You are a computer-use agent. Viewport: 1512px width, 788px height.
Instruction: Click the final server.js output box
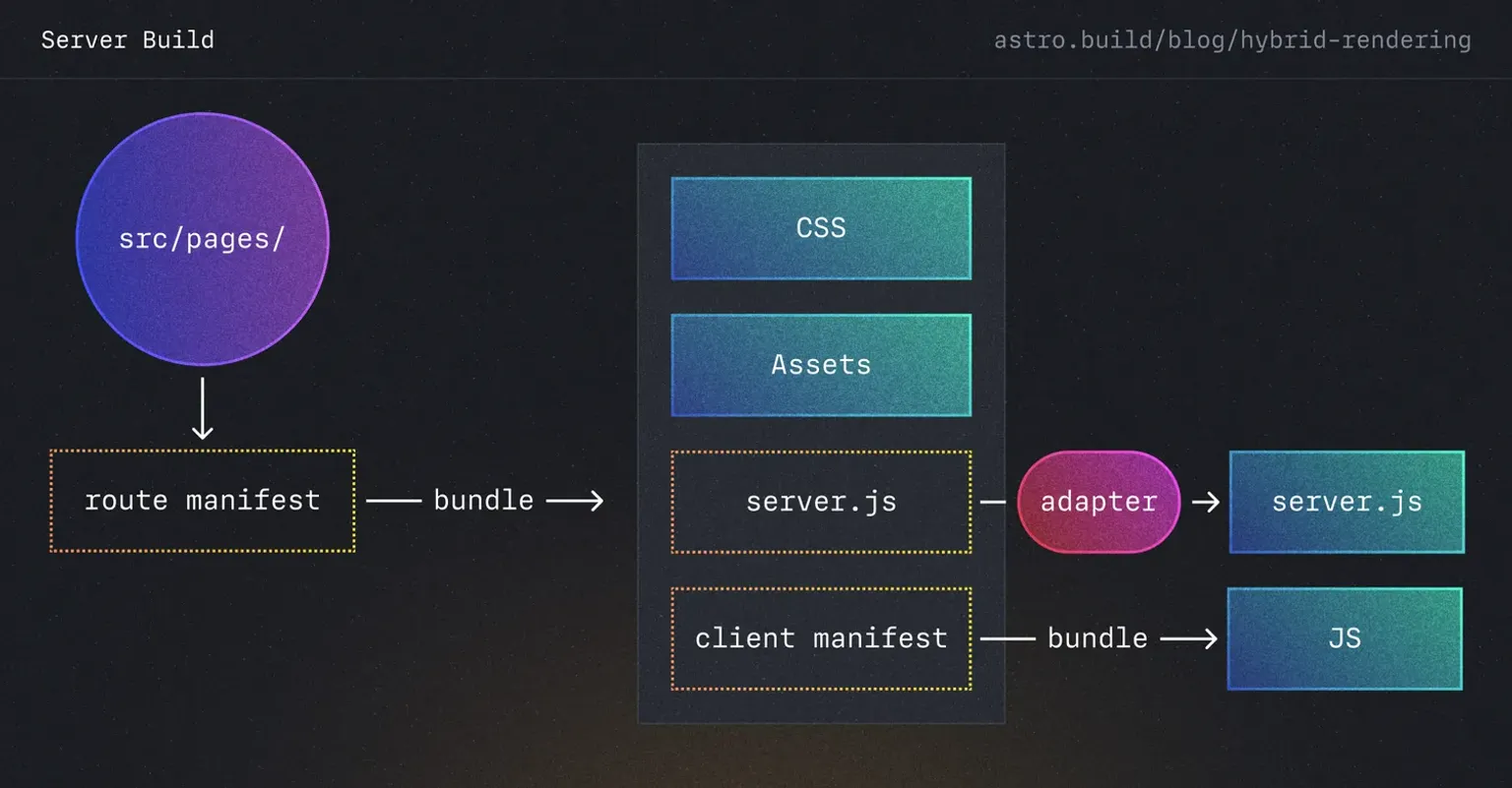coord(1347,501)
